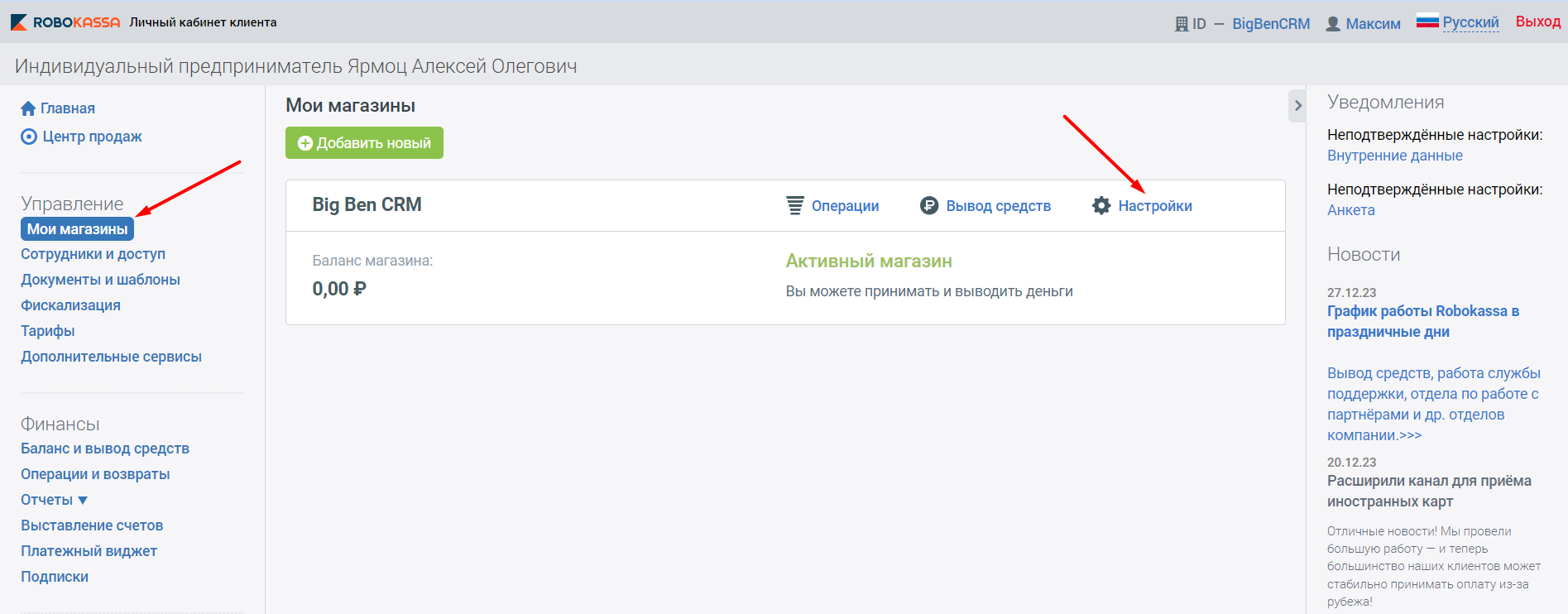
Task: Open Вывод средств, работа службы news link
Action: pos(1434,404)
